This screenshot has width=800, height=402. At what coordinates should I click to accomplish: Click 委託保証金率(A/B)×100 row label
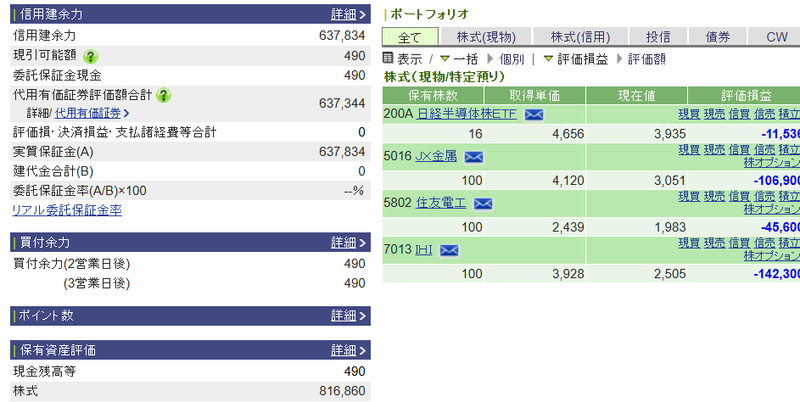[x=80, y=191]
